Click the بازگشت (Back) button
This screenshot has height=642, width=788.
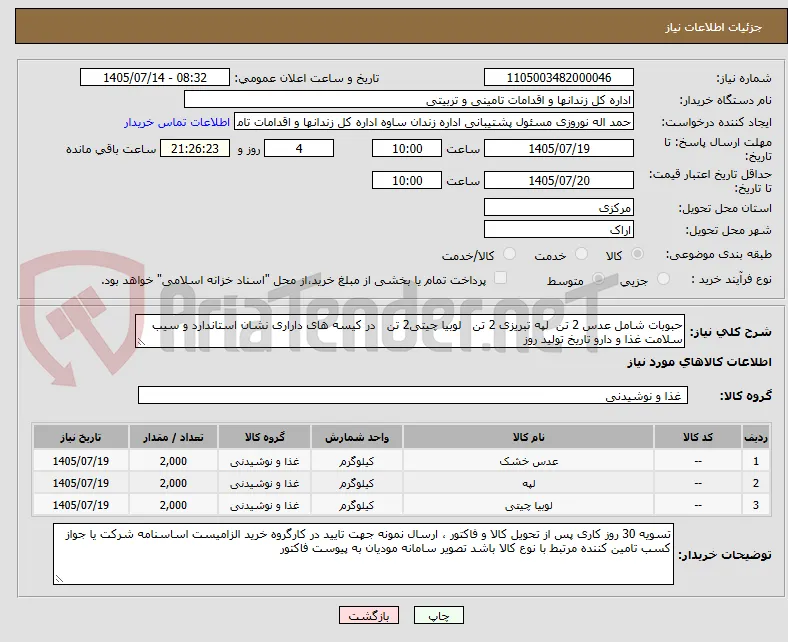click(368, 615)
